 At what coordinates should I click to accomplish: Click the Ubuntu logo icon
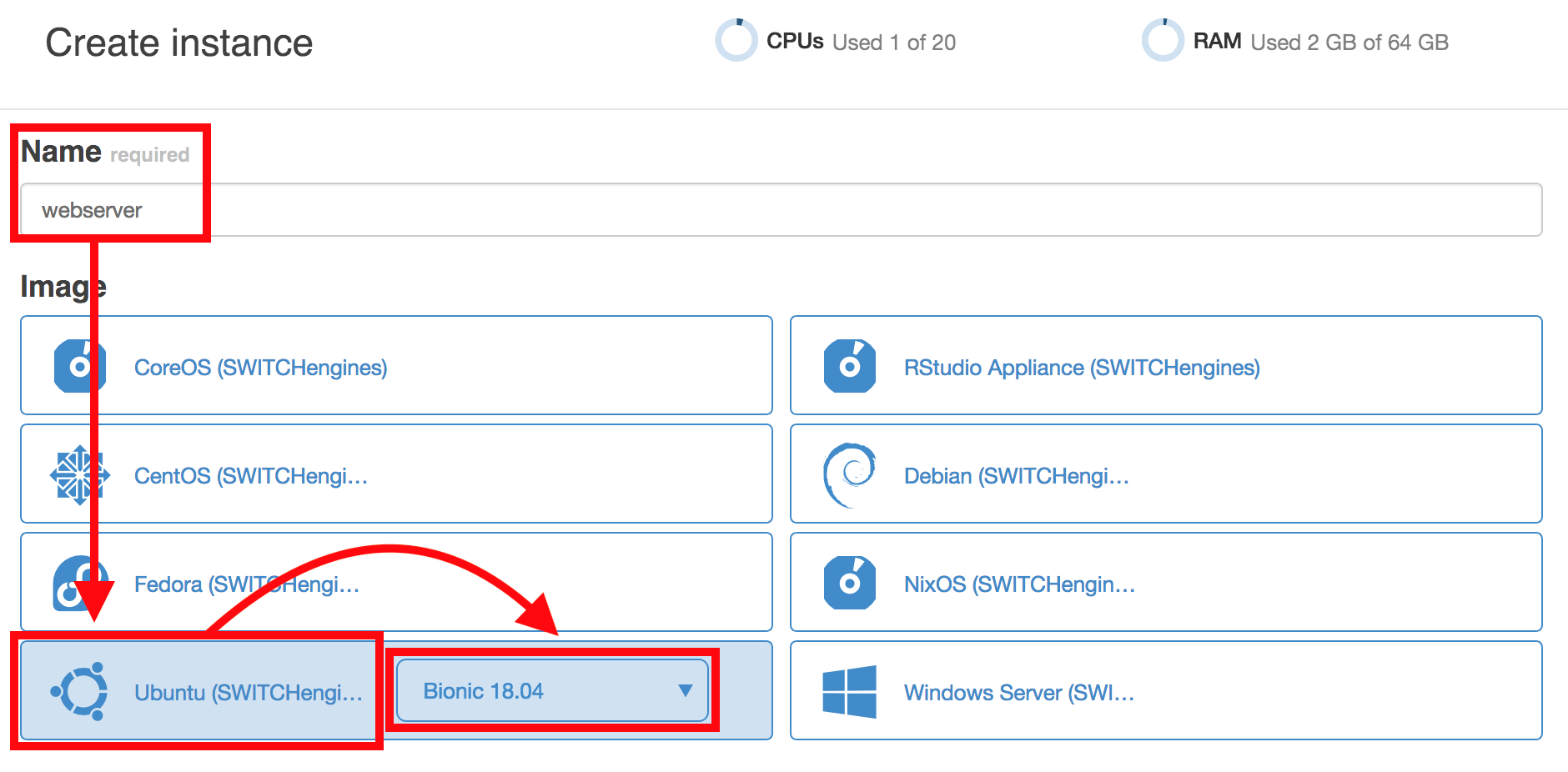click(79, 691)
